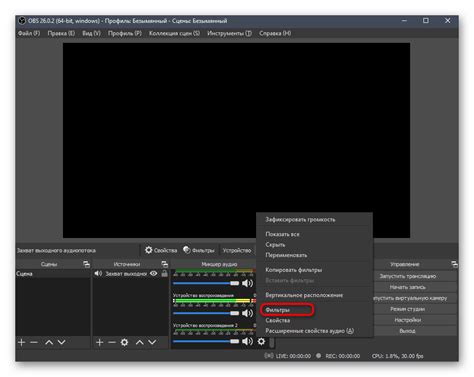The image size is (474, 377).
Task: Click the streaming status icon before LIVE
Action: point(269,356)
